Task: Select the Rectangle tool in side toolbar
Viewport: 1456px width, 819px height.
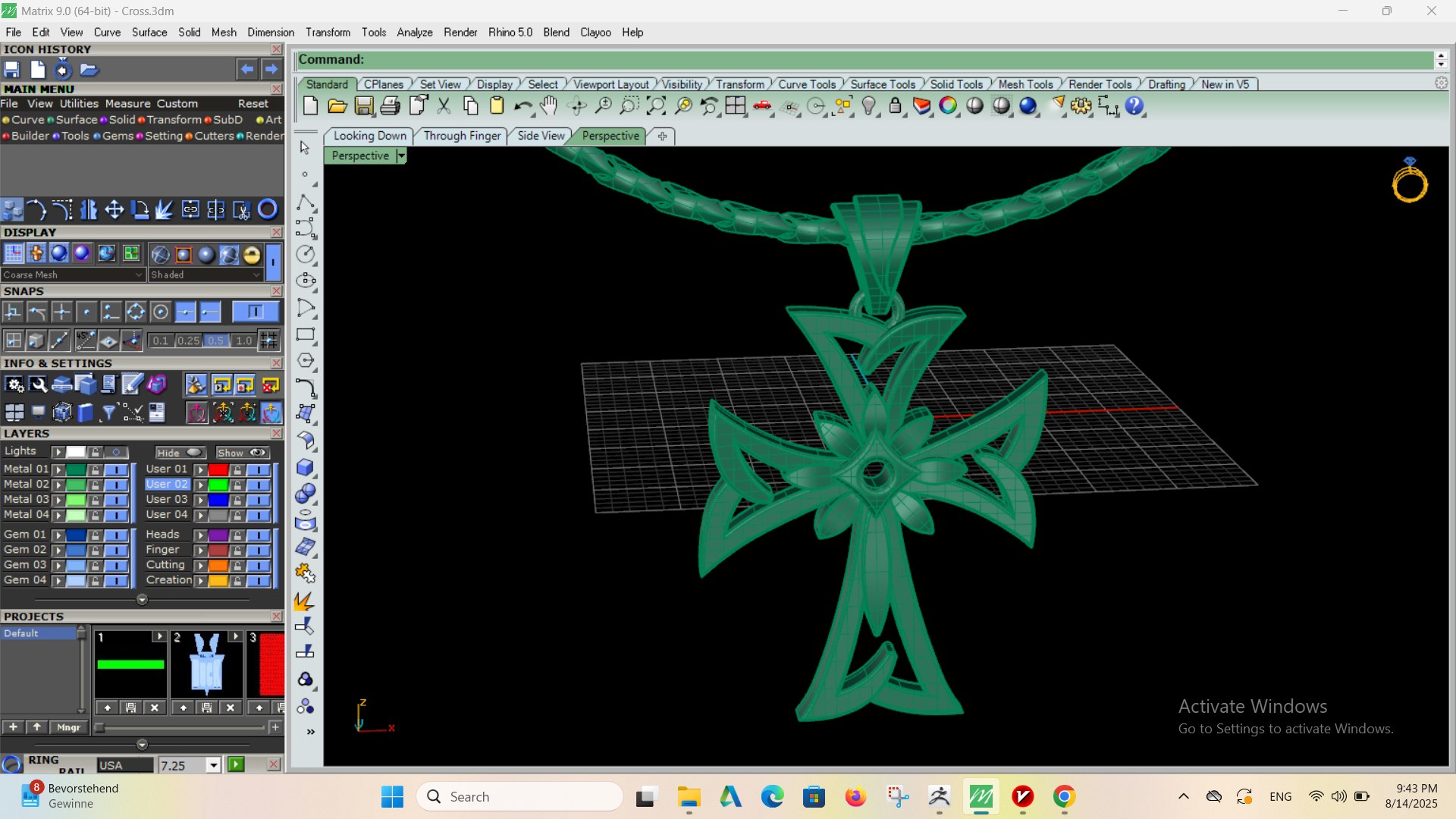Action: tap(305, 334)
